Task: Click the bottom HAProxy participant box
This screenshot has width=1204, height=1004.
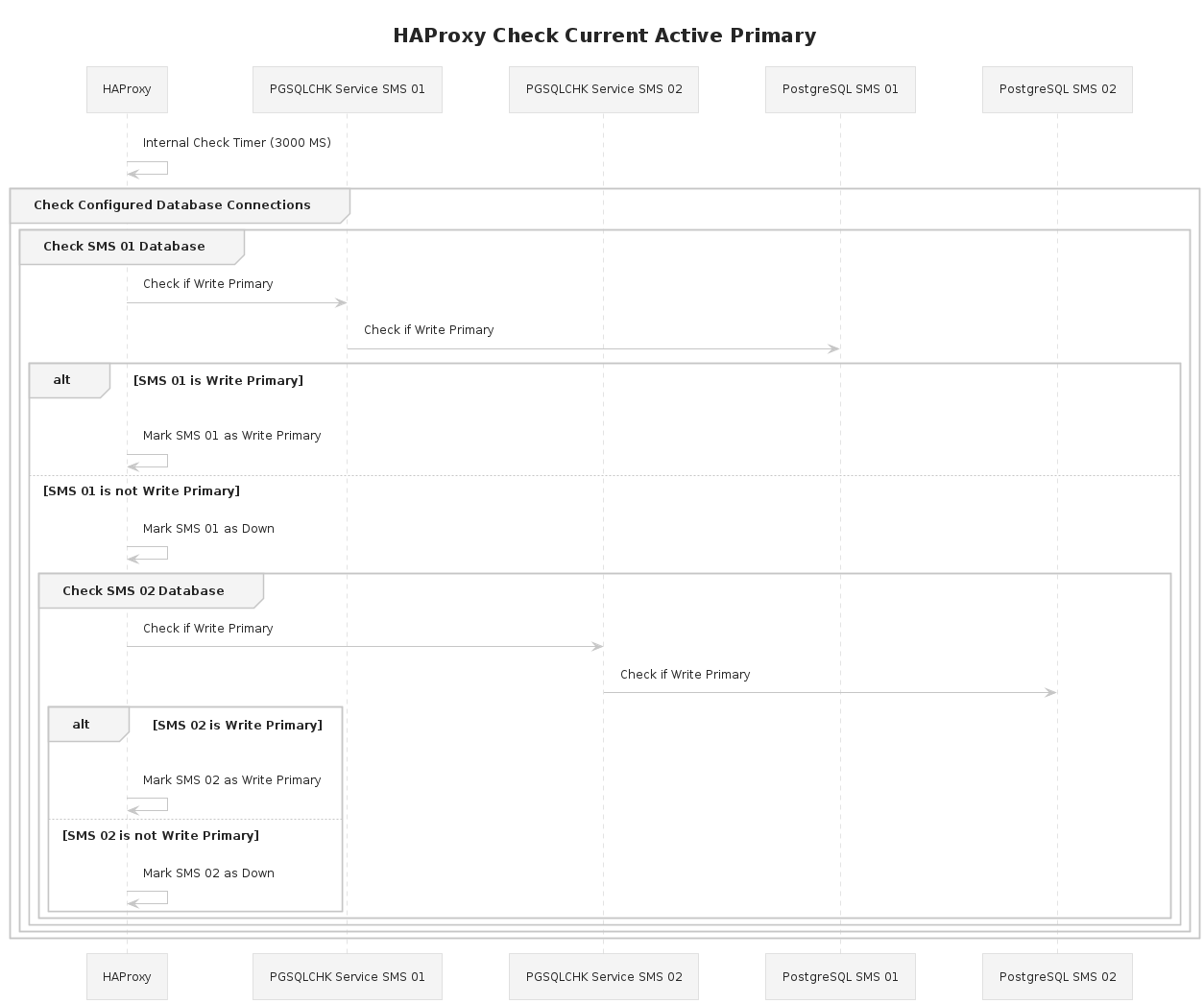Action: tap(127, 976)
